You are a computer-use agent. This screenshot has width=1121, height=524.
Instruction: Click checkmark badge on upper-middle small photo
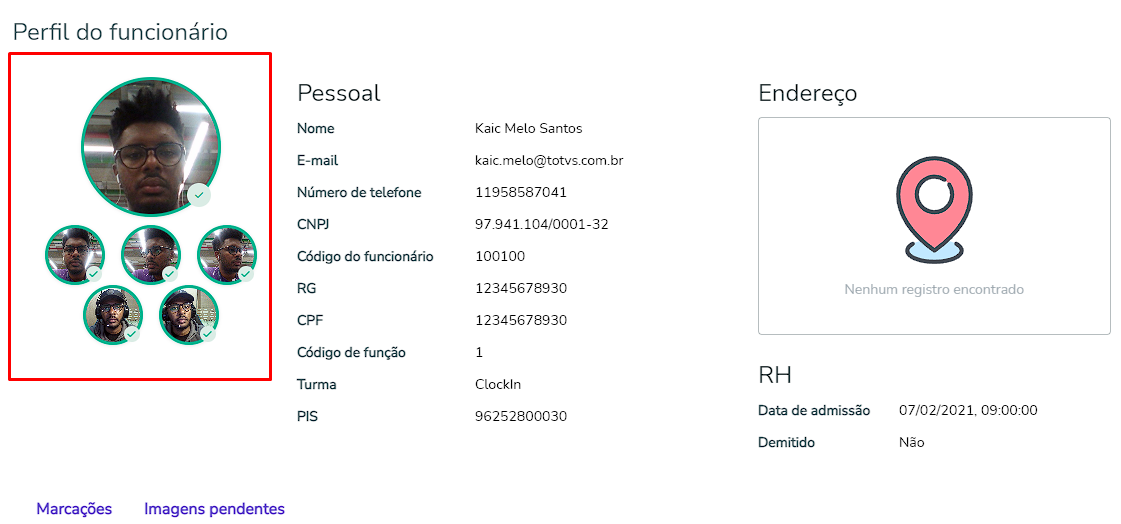(169, 273)
